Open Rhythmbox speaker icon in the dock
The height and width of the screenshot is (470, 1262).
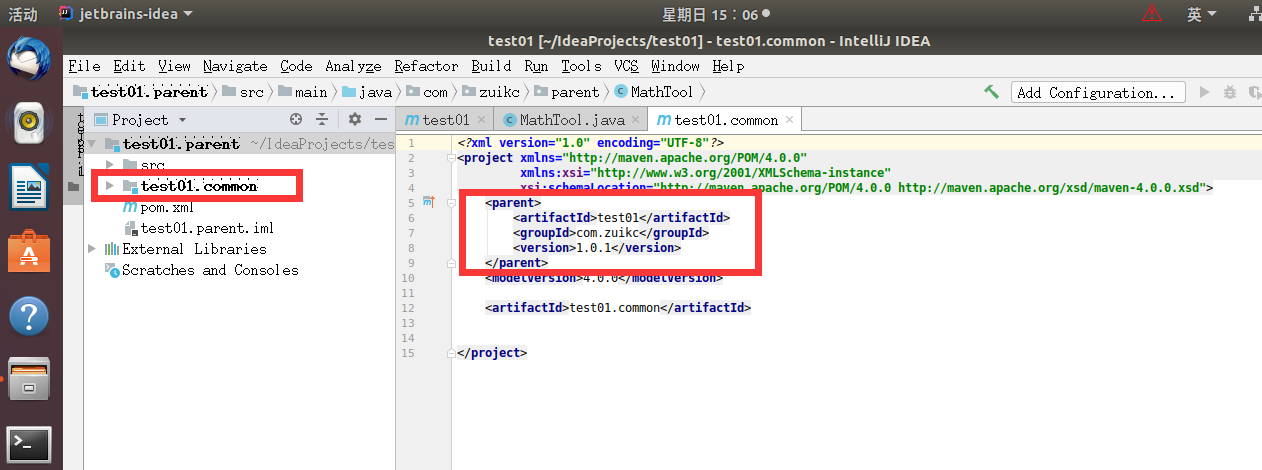click(29, 124)
